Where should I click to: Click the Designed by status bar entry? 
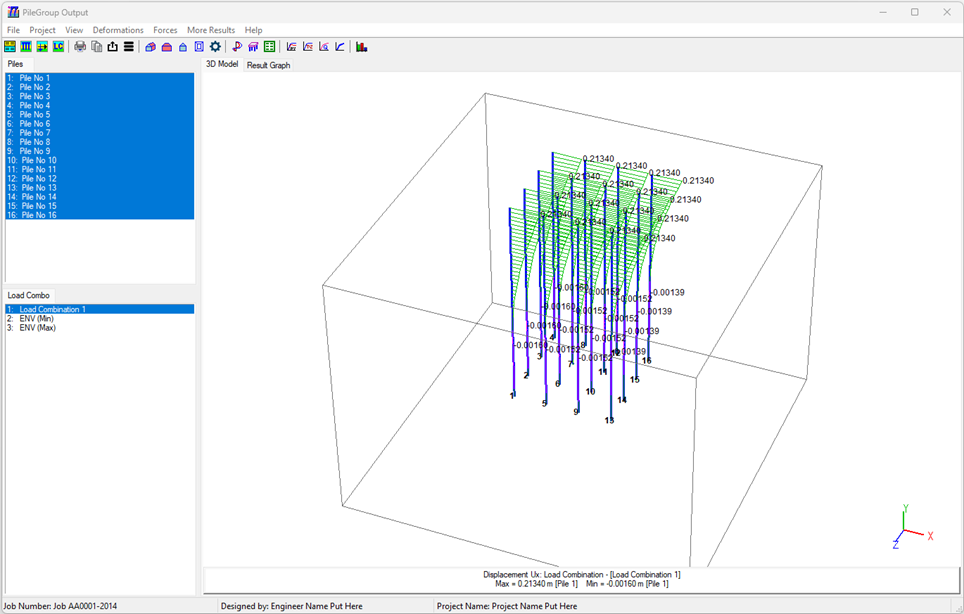point(291,606)
